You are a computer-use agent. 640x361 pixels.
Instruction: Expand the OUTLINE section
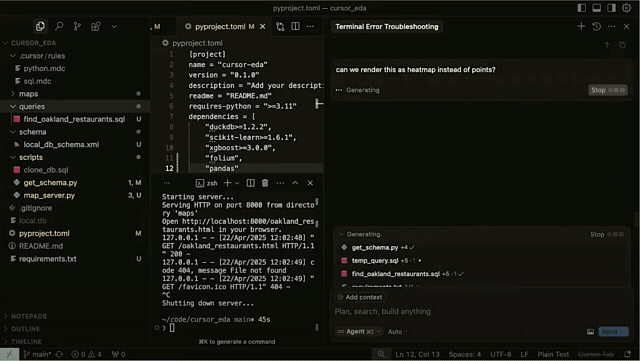pos(25,329)
